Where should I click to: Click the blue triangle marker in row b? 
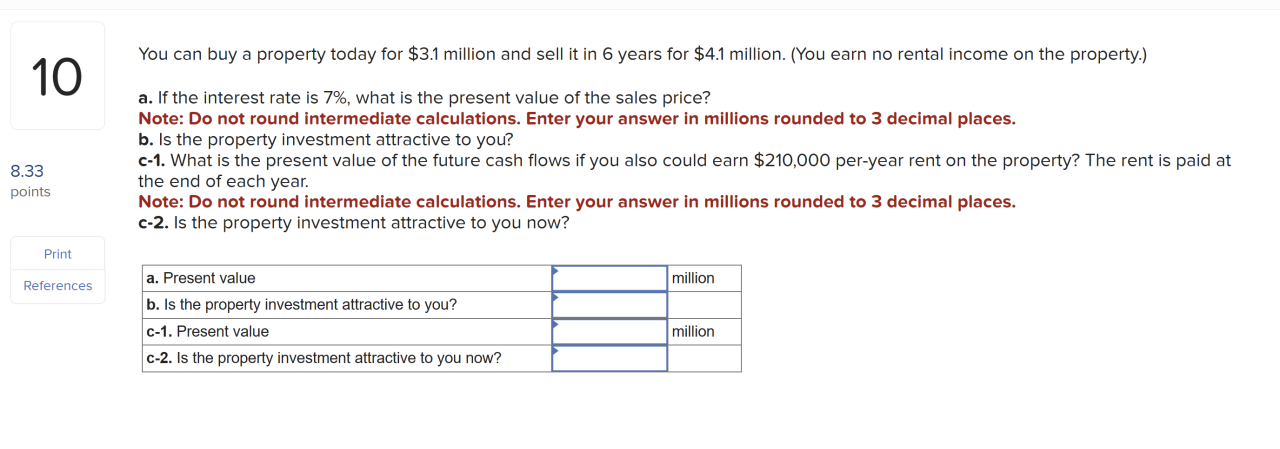[x=555, y=297]
